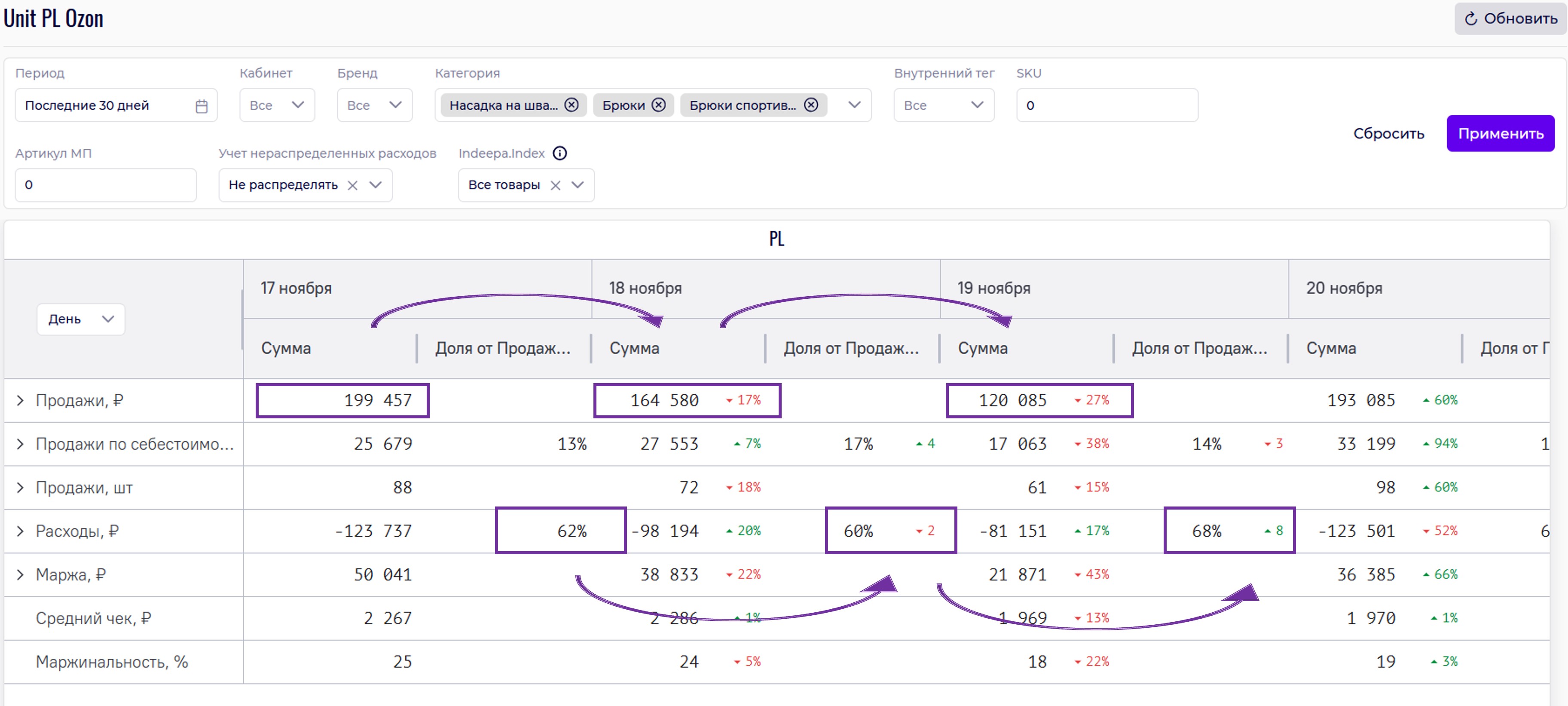Click the calendar icon in Период field
This screenshot has width=1568, height=706.
[202, 106]
